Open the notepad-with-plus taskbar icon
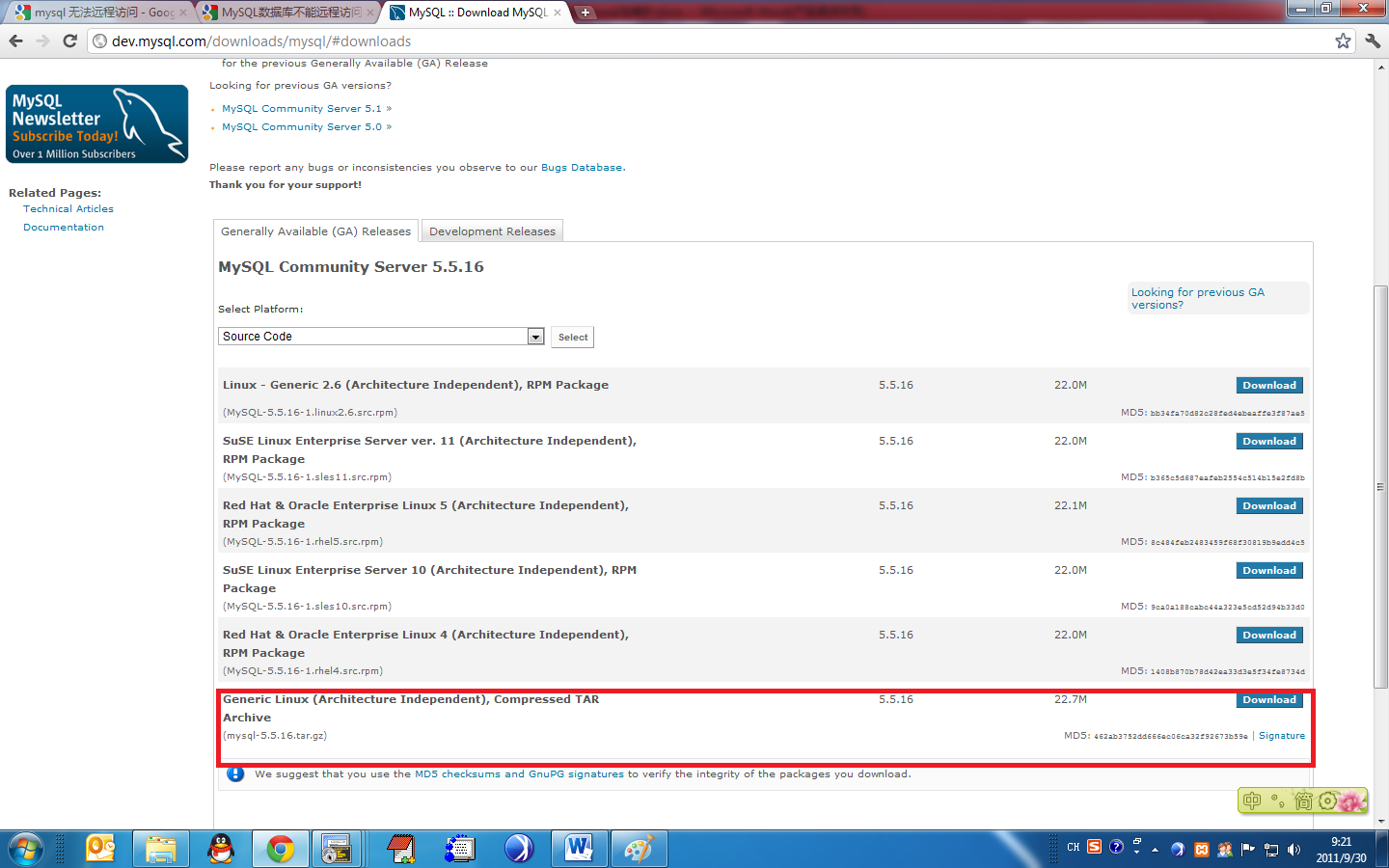 pyautogui.click(x=400, y=850)
